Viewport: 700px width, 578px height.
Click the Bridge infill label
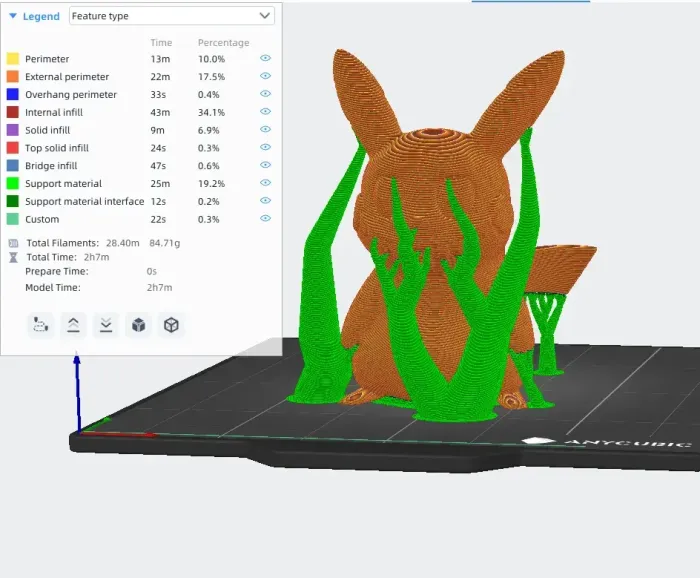(51, 166)
